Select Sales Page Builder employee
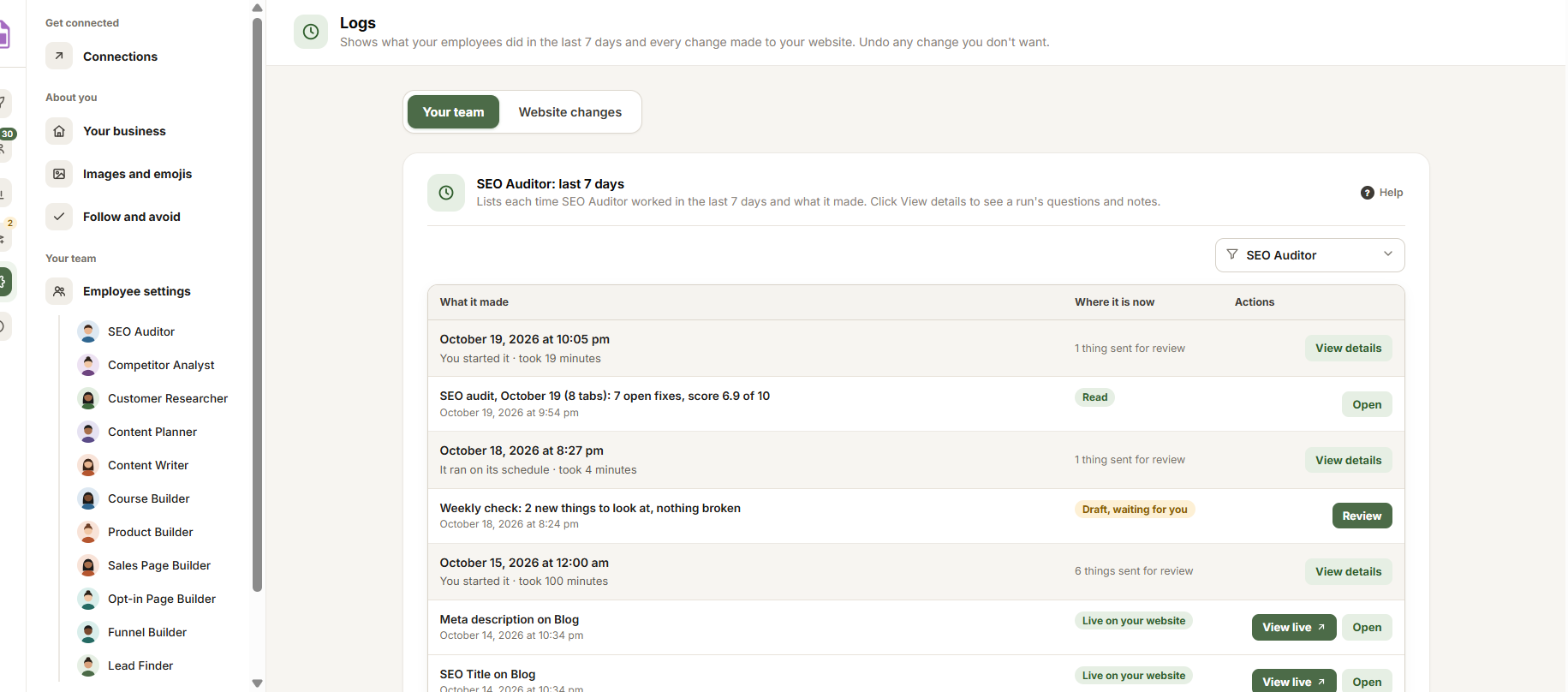This screenshot has width=1568, height=692. pos(159,565)
